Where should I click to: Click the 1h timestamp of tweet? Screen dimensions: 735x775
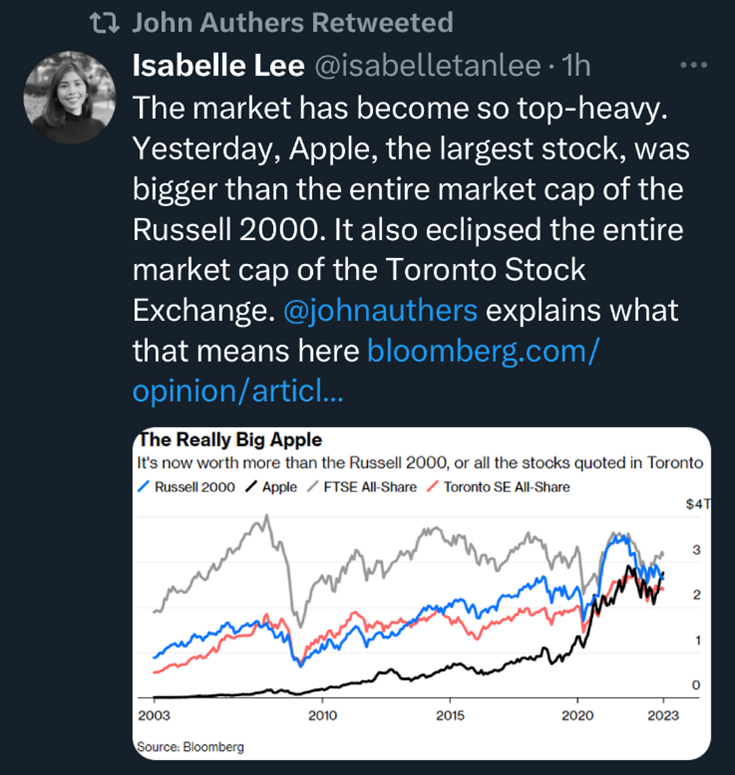point(577,66)
